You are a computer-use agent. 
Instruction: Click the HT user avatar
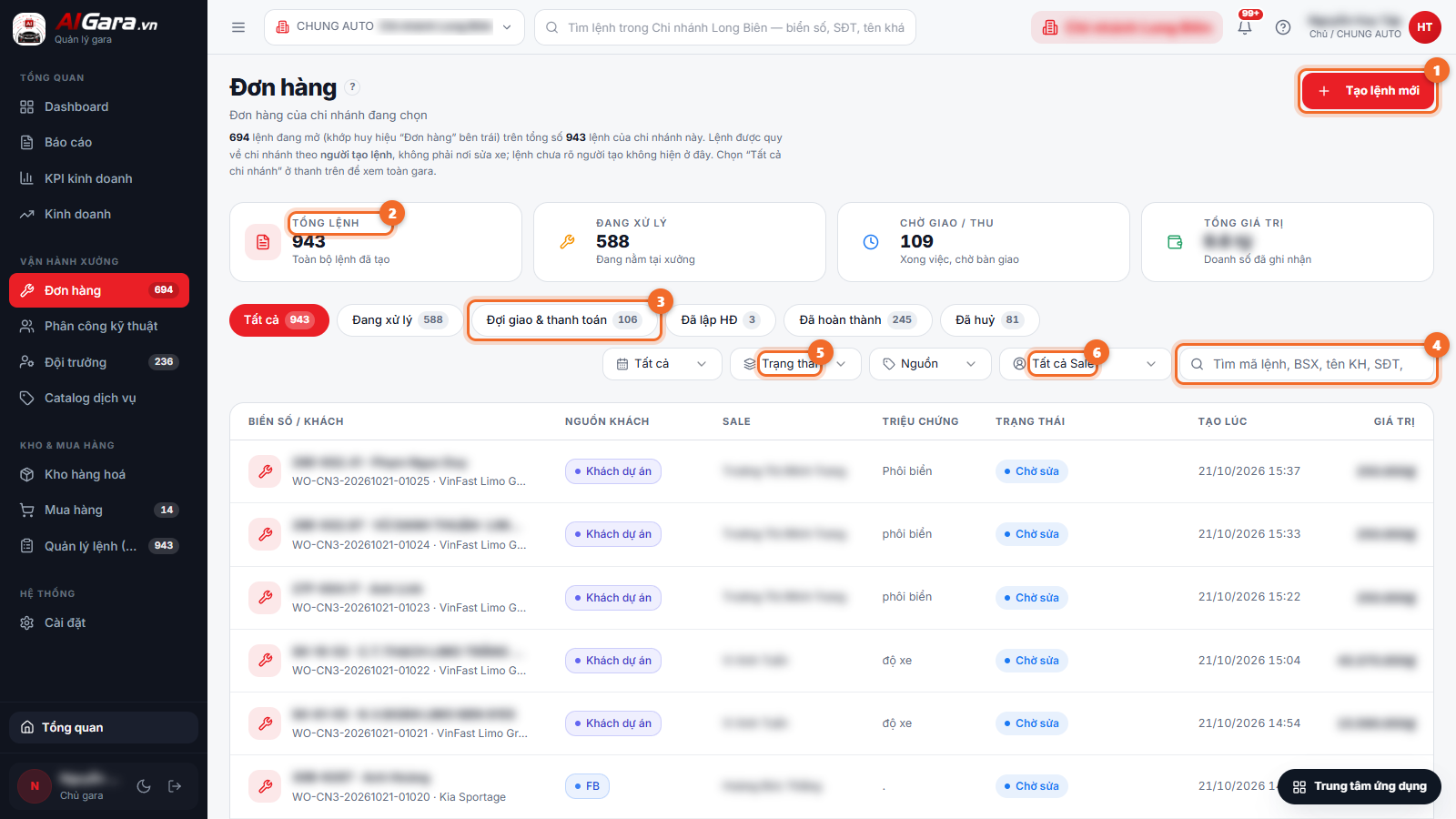pyautogui.click(x=1425, y=27)
